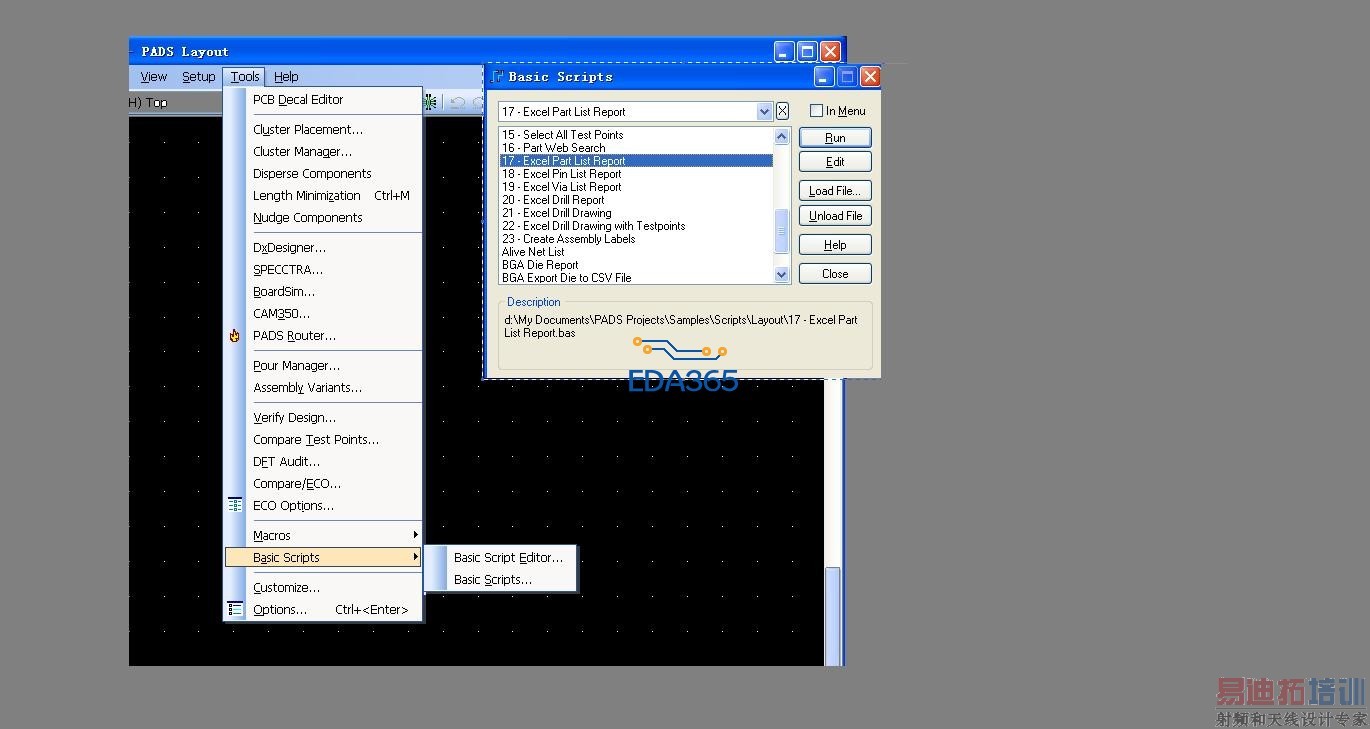The width and height of the screenshot is (1370, 729).
Task: Click the script list scrollbar thumb
Action: coord(782,230)
